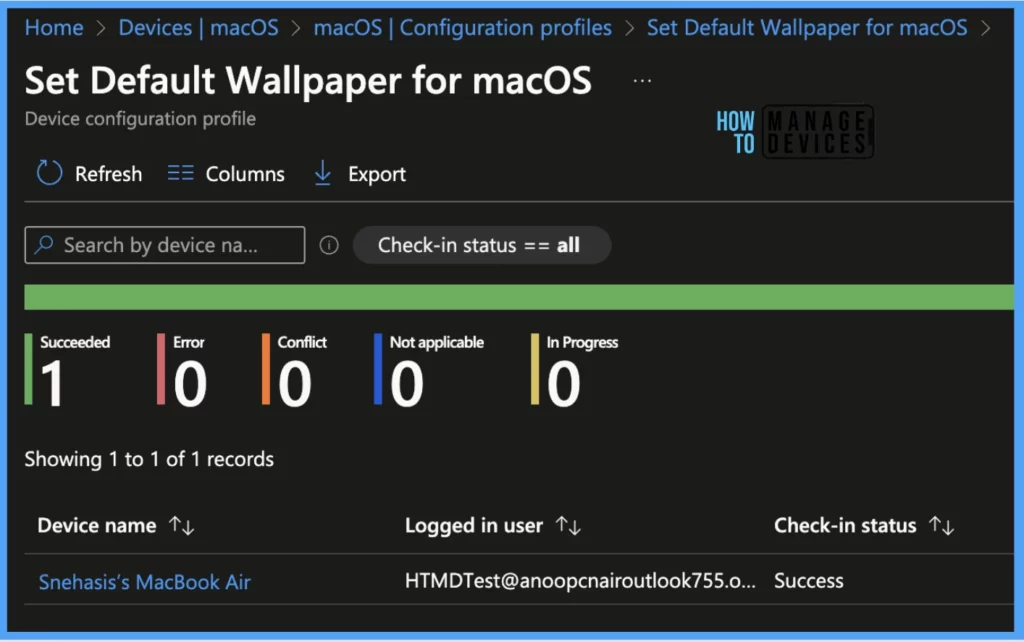Sort by Device name column arrows

click(x=182, y=525)
